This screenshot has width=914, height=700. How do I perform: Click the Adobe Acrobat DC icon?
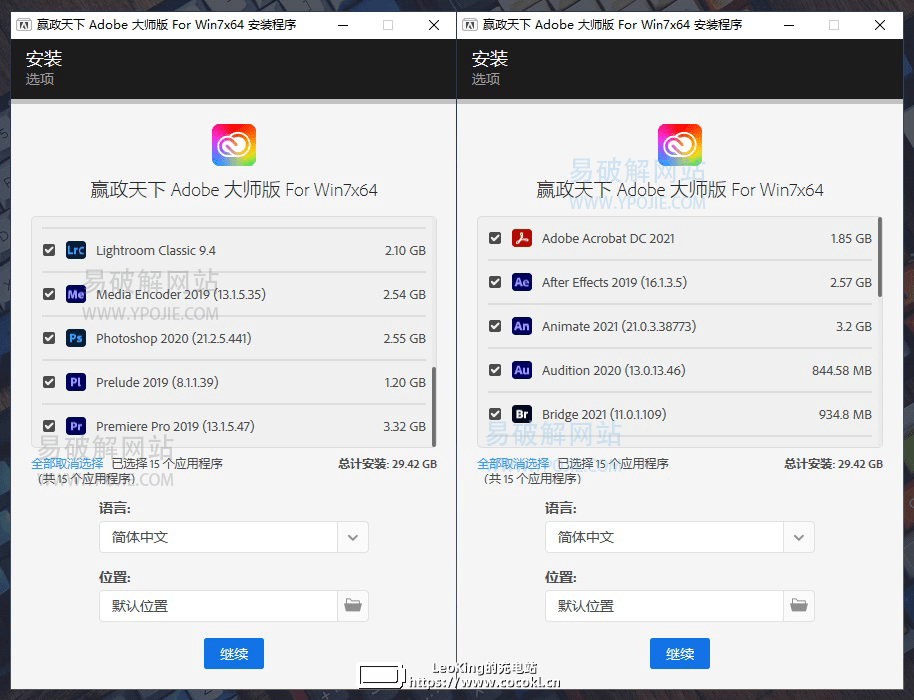[522, 238]
